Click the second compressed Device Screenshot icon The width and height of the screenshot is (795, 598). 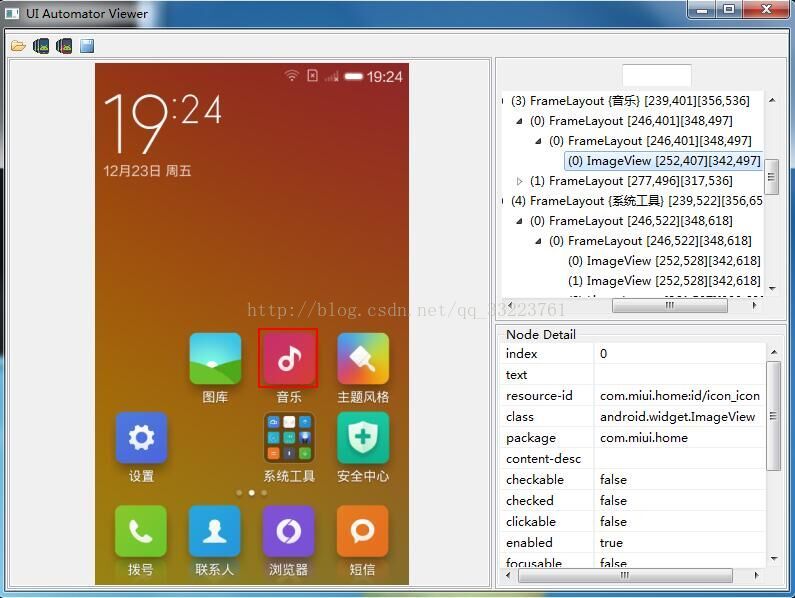point(64,46)
